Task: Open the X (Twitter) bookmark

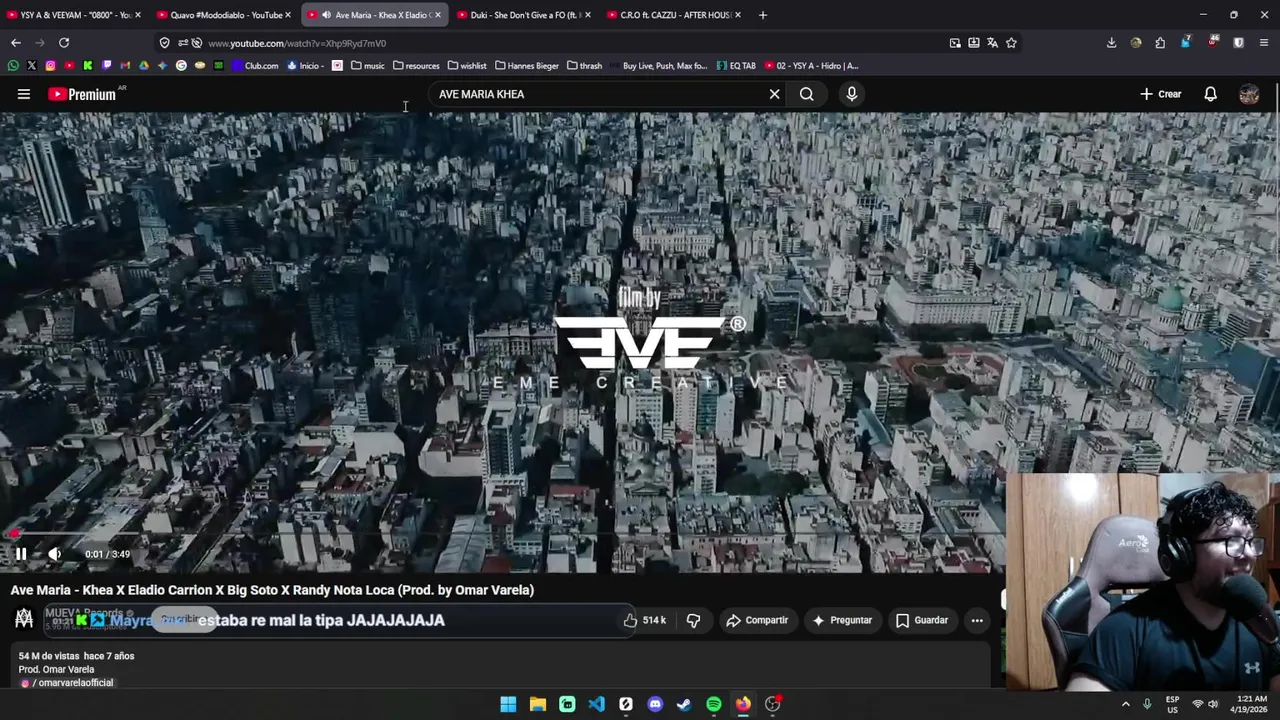Action: click(31, 66)
